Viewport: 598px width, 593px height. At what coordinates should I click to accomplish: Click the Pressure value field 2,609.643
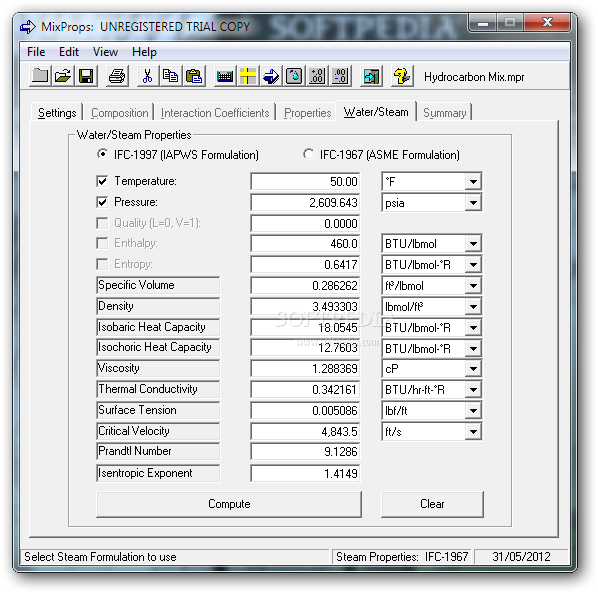click(305, 202)
